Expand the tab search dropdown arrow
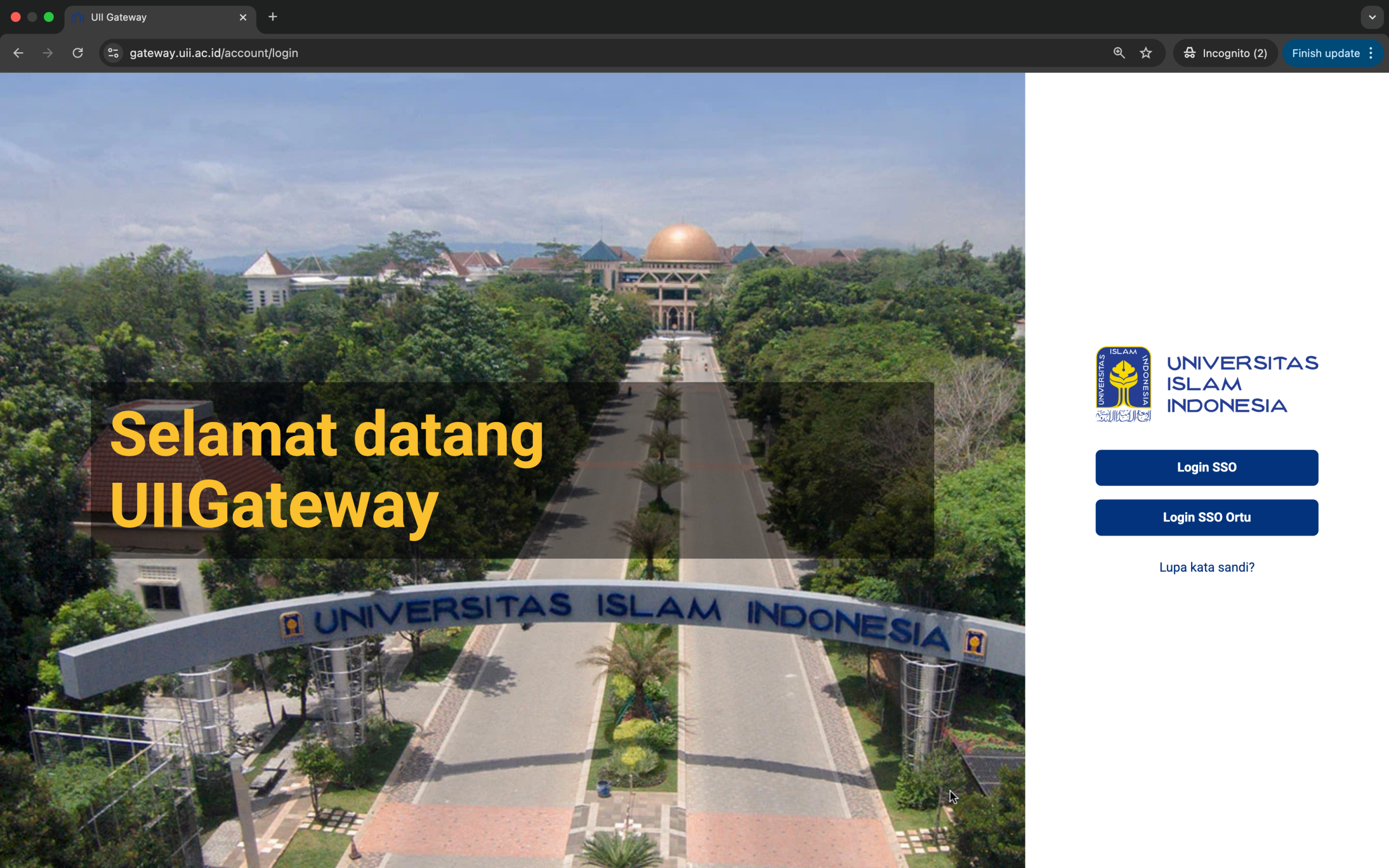 1372,17
